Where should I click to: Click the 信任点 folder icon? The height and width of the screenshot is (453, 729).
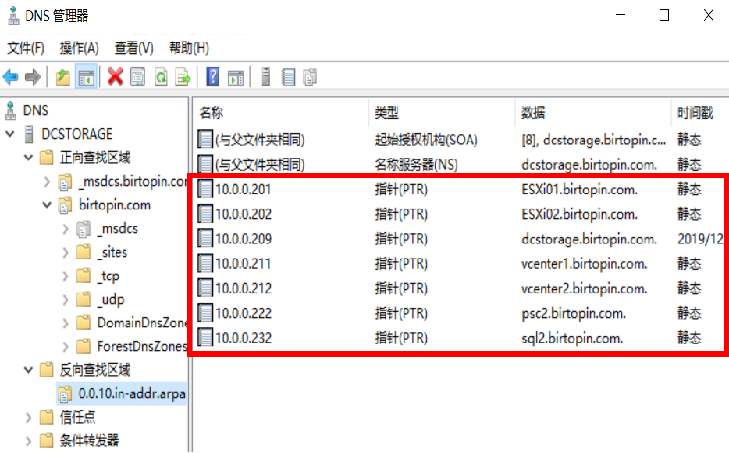[x=46, y=417]
